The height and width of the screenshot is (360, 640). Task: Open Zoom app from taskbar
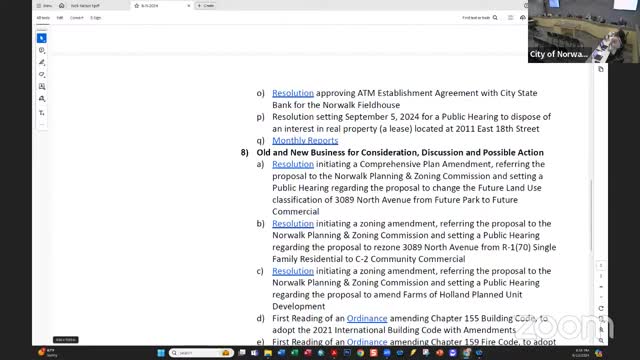coord(387,353)
